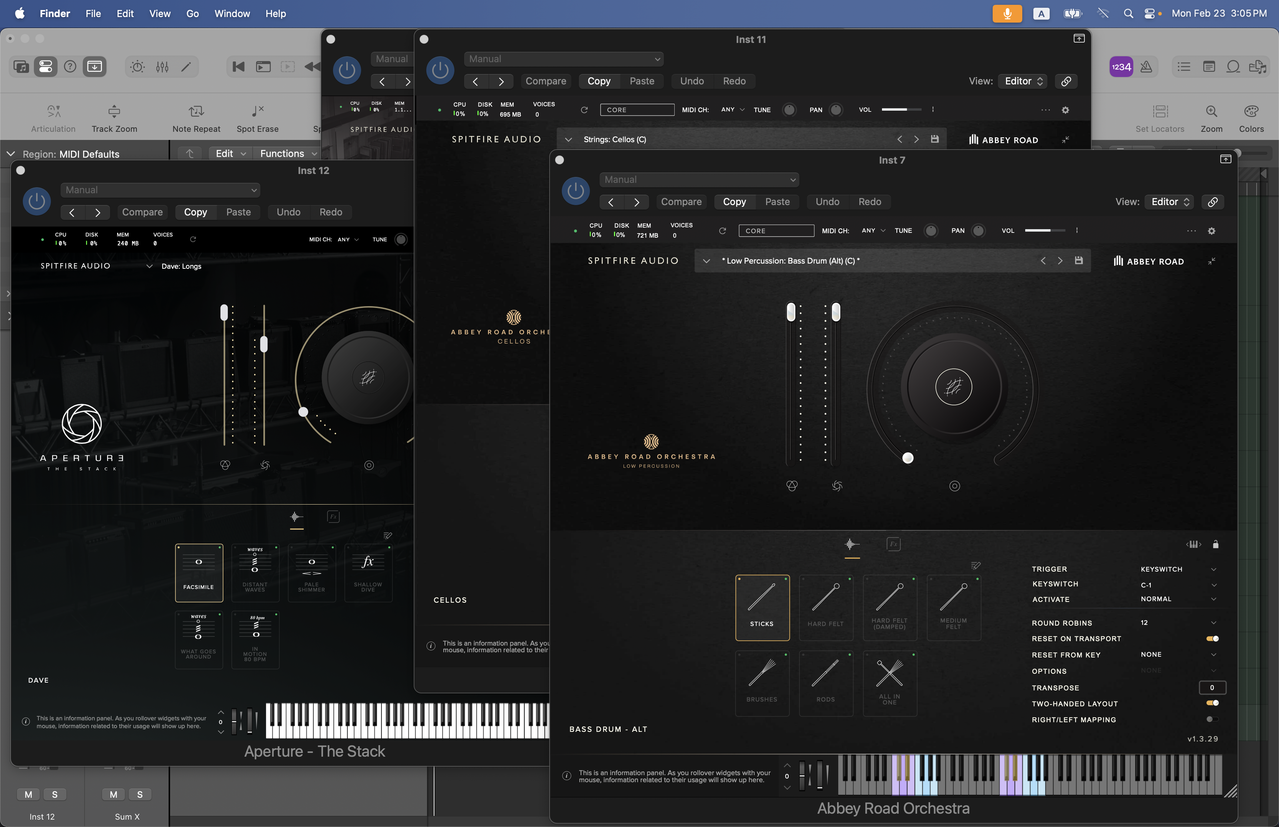Open the Round Robins dropdown
Image resolution: width=1279 pixels, height=827 pixels.
pyautogui.click(x=1178, y=623)
